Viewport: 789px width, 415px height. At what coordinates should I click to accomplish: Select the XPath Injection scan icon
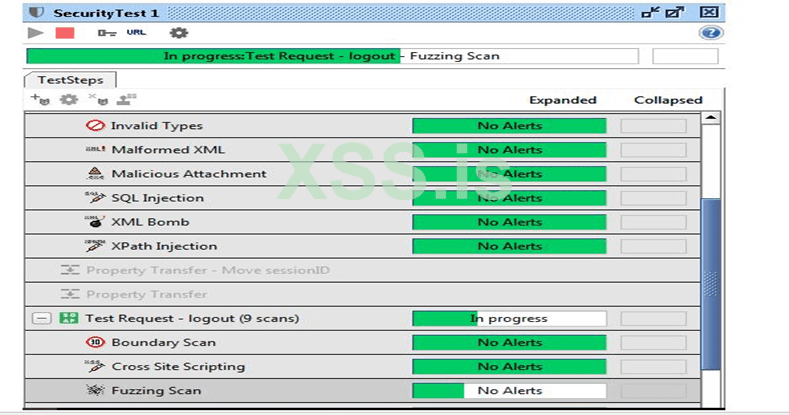click(95, 245)
